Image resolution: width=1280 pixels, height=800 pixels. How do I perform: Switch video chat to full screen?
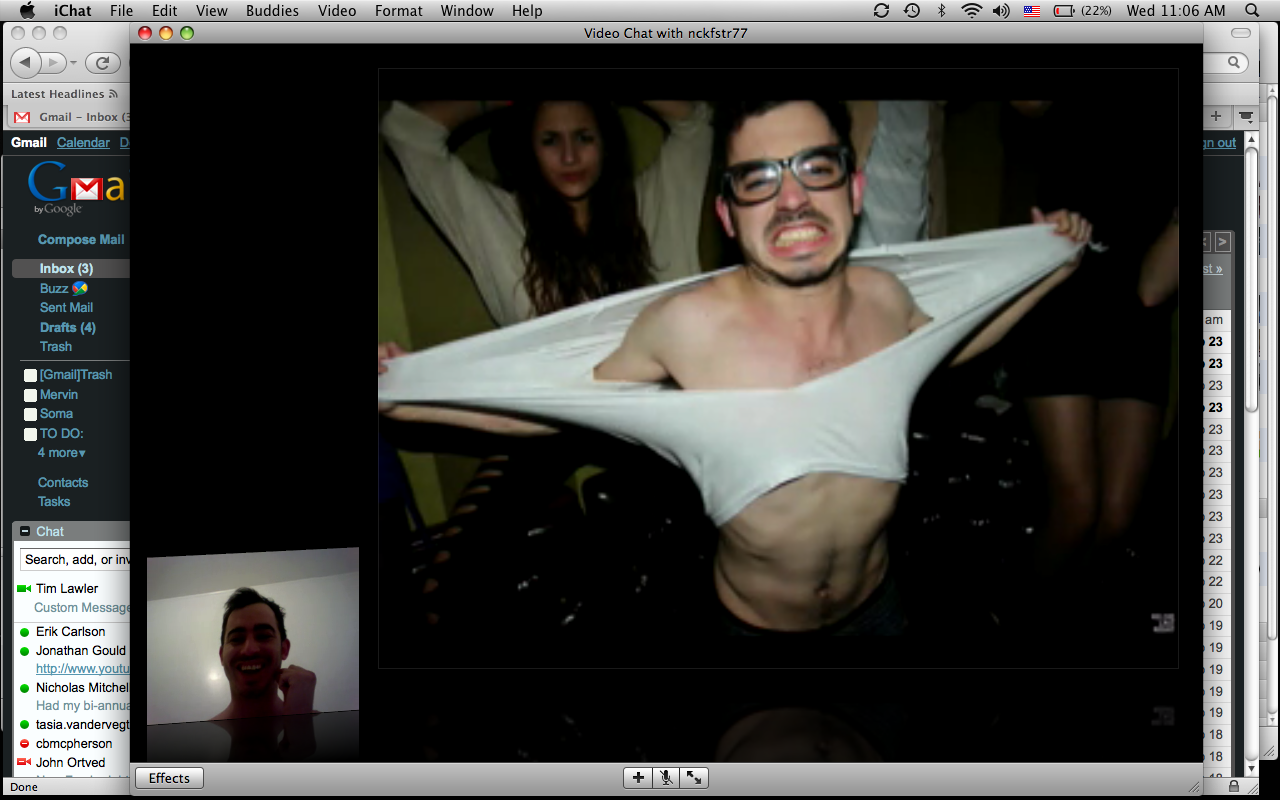tap(694, 777)
